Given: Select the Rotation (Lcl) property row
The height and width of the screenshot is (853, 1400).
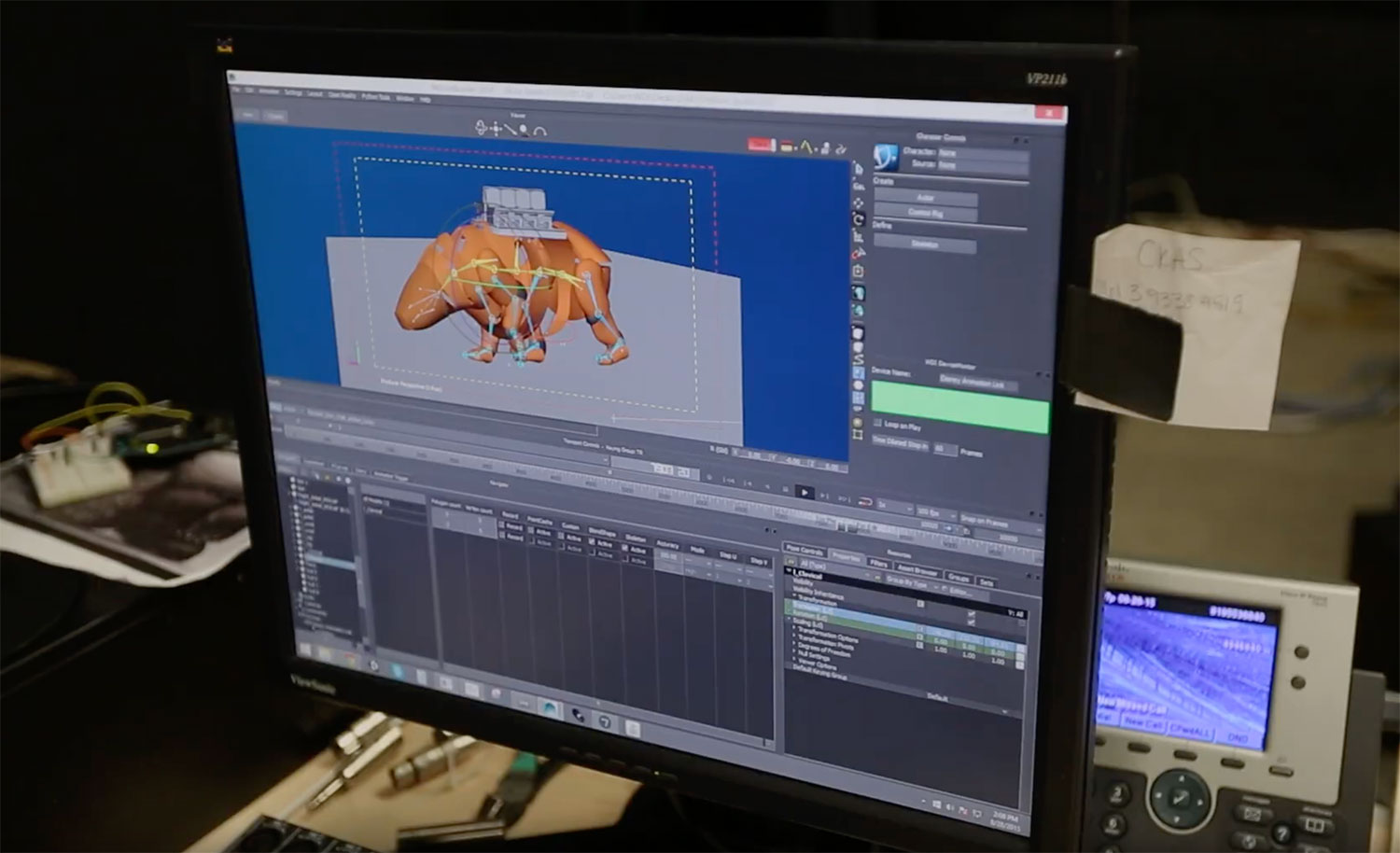Looking at the screenshot, I should click(x=905, y=634).
